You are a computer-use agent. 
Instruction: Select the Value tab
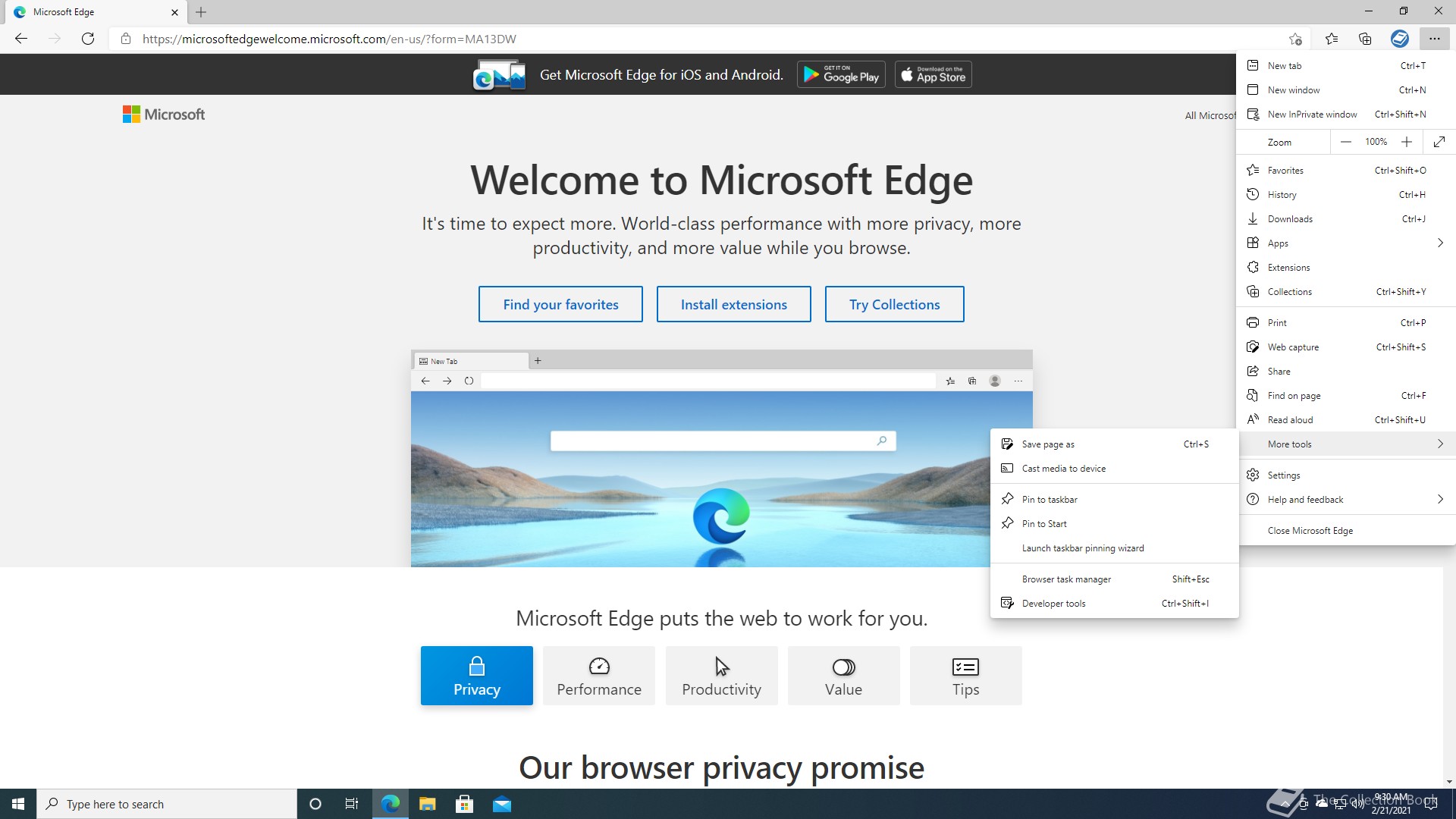pyautogui.click(x=843, y=676)
